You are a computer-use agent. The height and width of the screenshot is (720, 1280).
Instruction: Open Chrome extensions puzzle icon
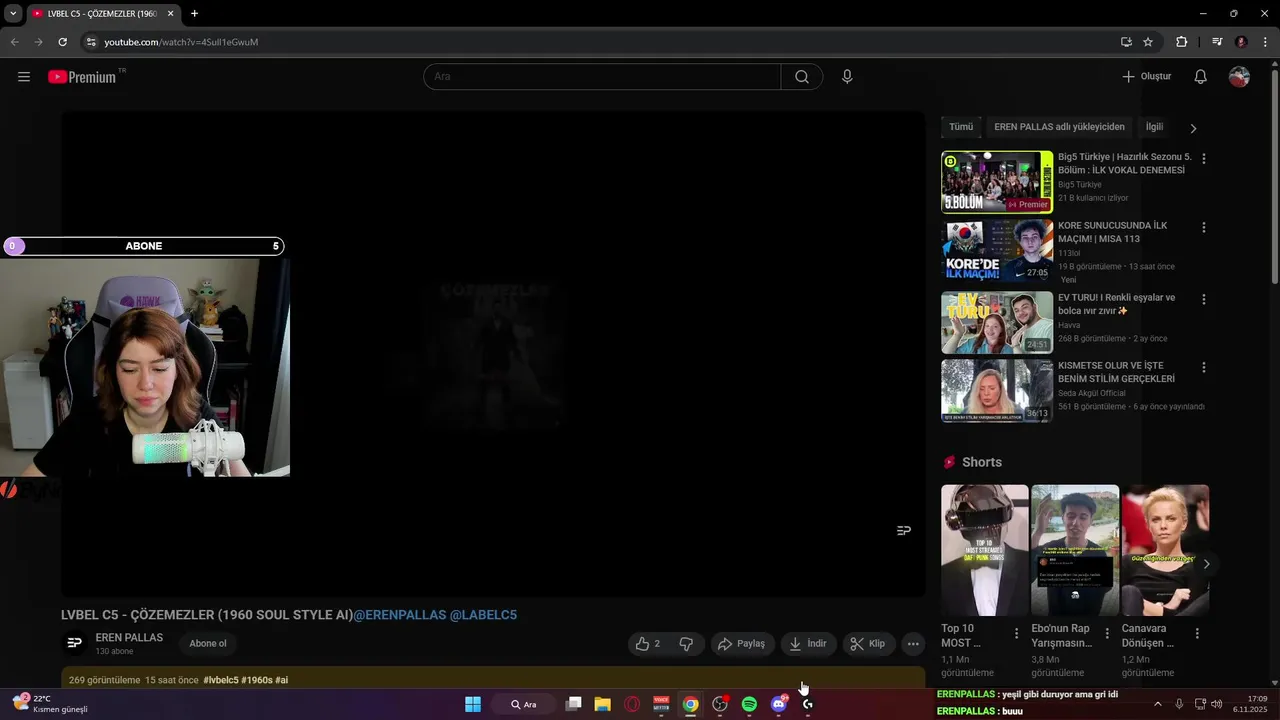[x=1182, y=42]
